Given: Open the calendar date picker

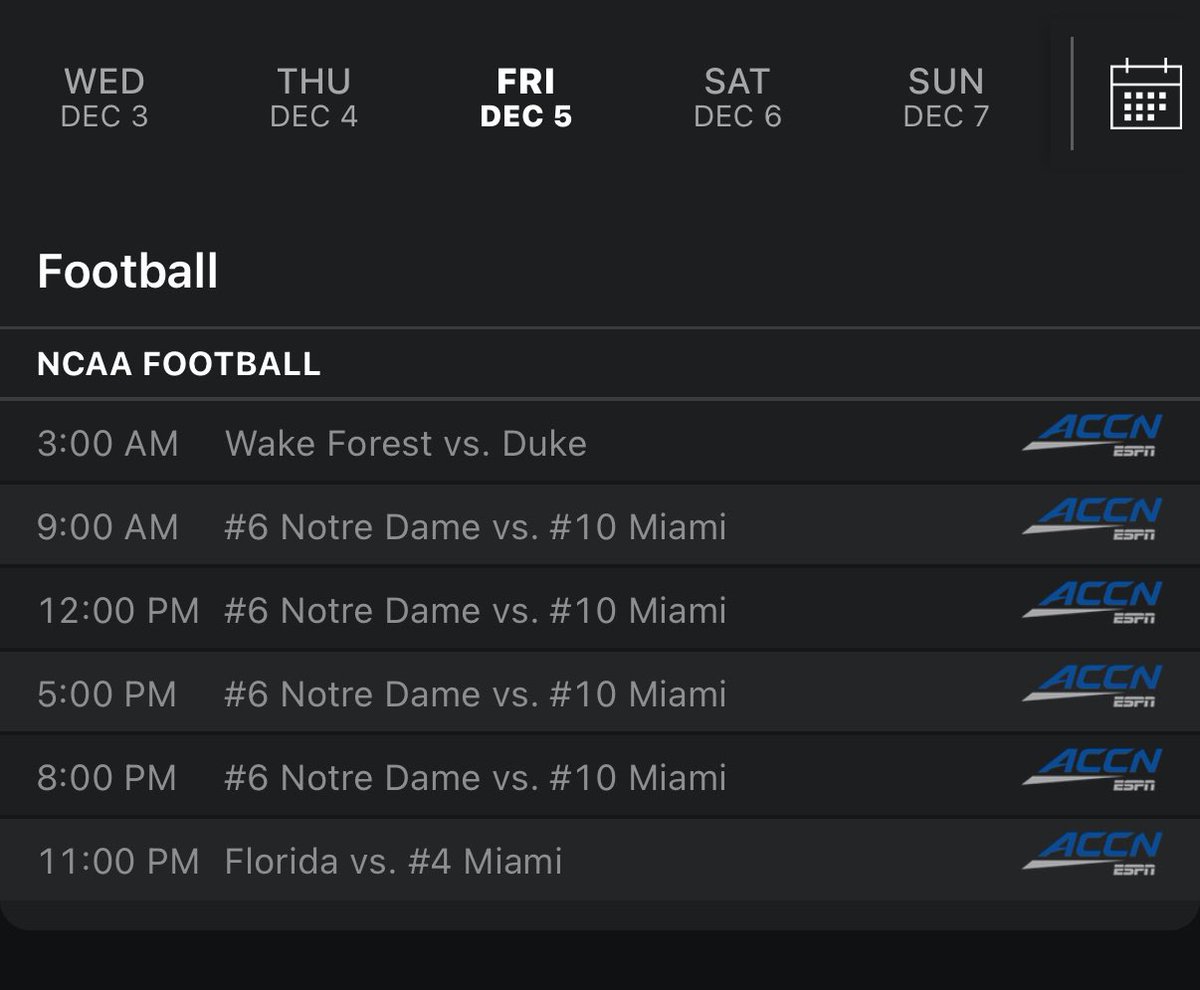Looking at the screenshot, I should (x=1139, y=95).
